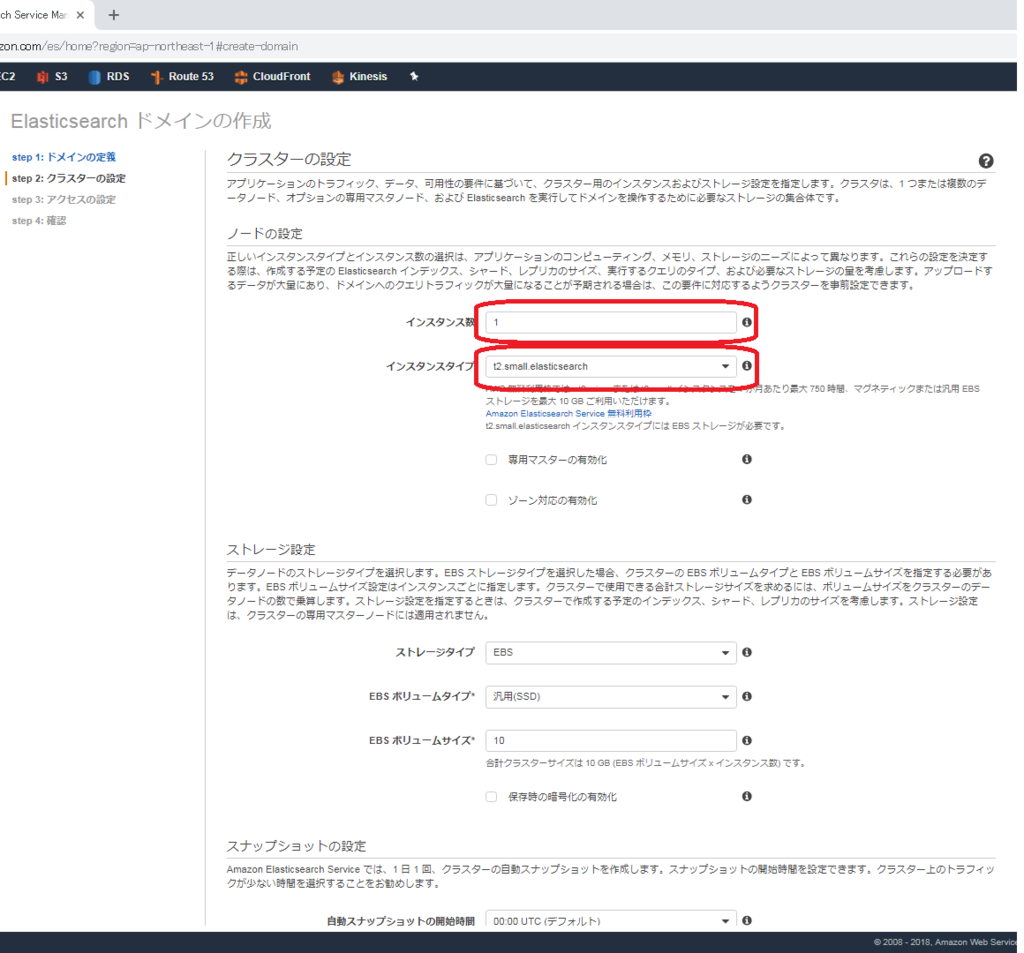
Task: Show info for インスタンス数 field
Action: (746, 322)
